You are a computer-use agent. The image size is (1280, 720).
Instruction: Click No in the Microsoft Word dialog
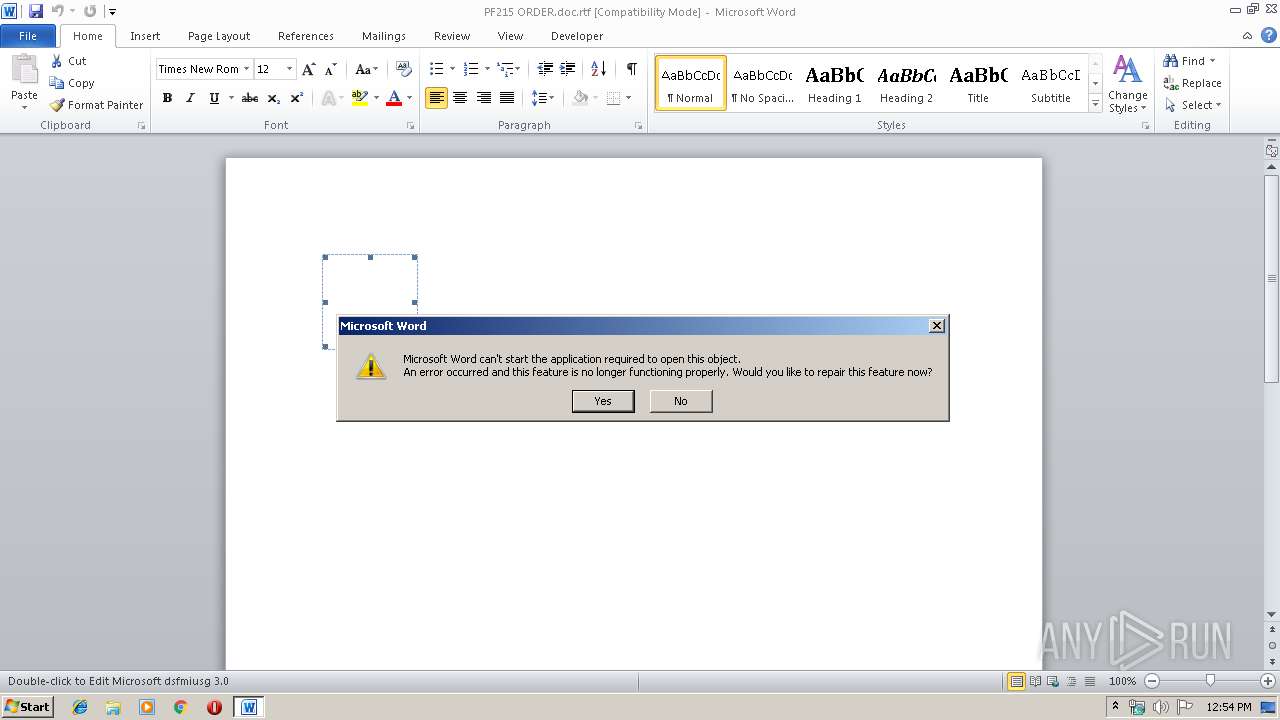[681, 401]
